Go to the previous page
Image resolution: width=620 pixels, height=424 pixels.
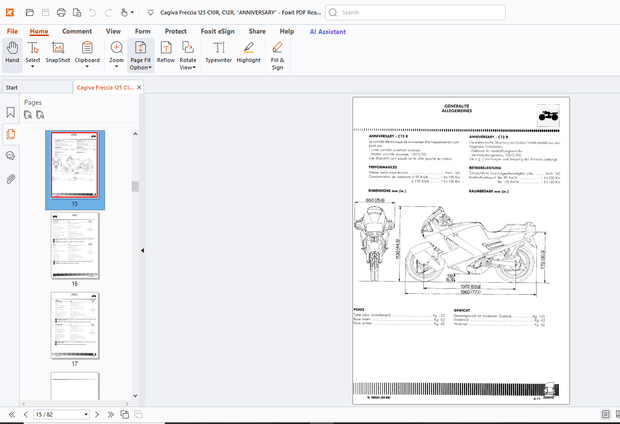click(26, 415)
